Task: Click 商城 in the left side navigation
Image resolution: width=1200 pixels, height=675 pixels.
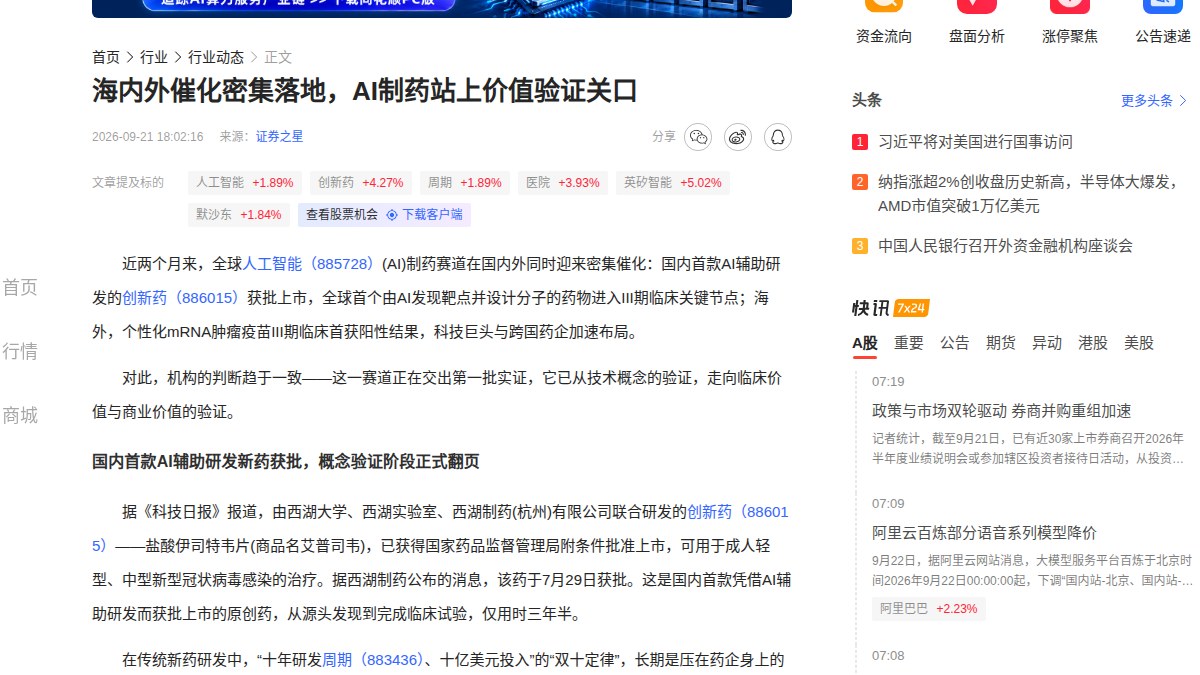Action: click(20, 416)
